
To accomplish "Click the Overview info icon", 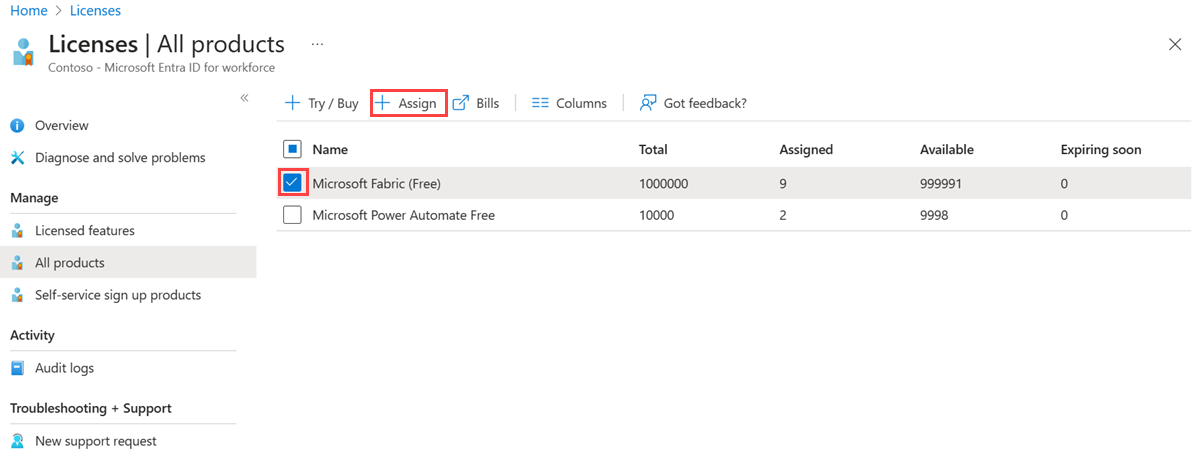I will coord(17,126).
